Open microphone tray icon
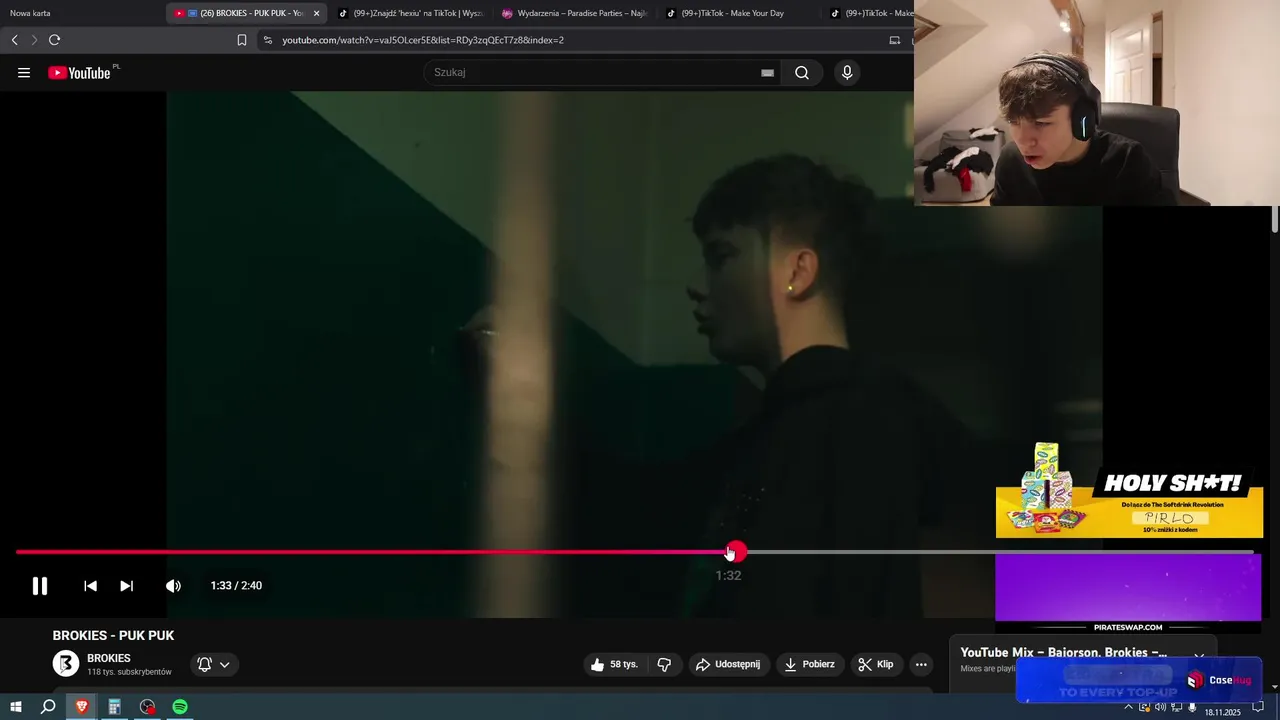This screenshot has height=720, width=1280. pos(1192,707)
